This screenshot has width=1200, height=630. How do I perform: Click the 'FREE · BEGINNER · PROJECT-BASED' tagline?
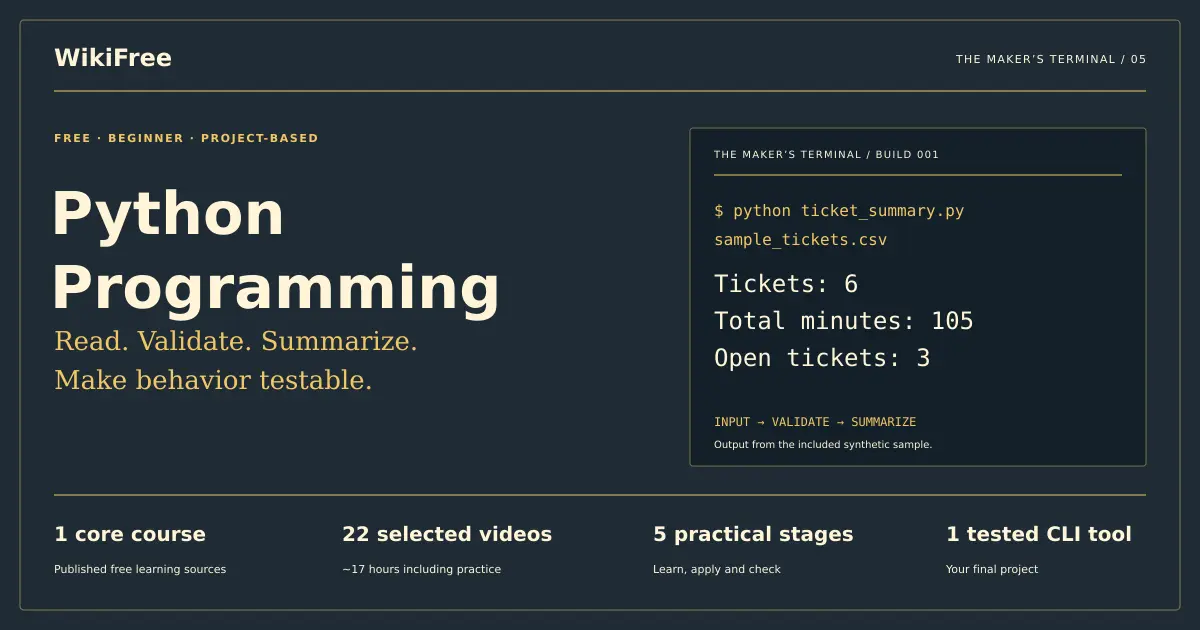186,138
